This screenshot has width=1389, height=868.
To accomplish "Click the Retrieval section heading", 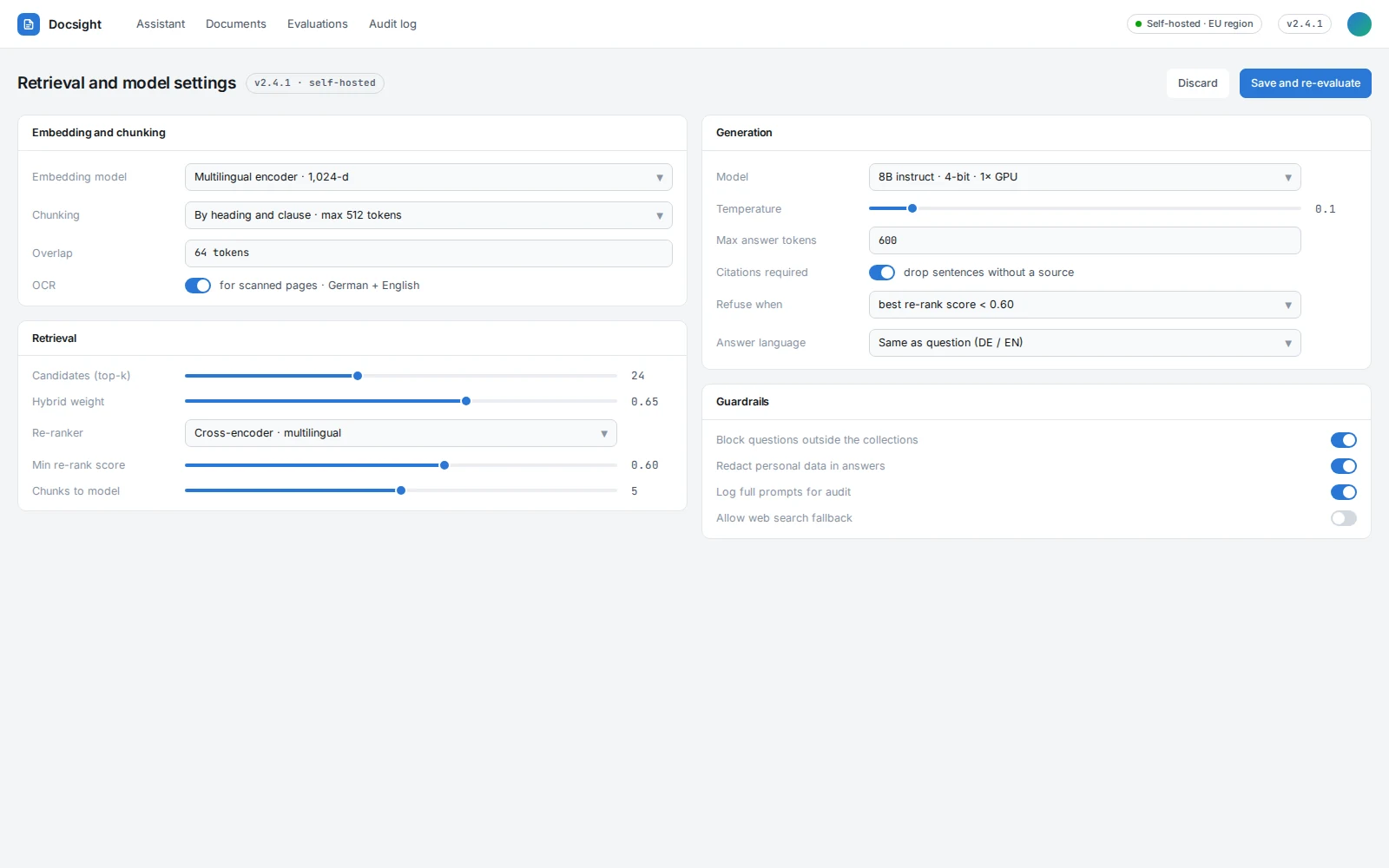I will pos(55,339).
